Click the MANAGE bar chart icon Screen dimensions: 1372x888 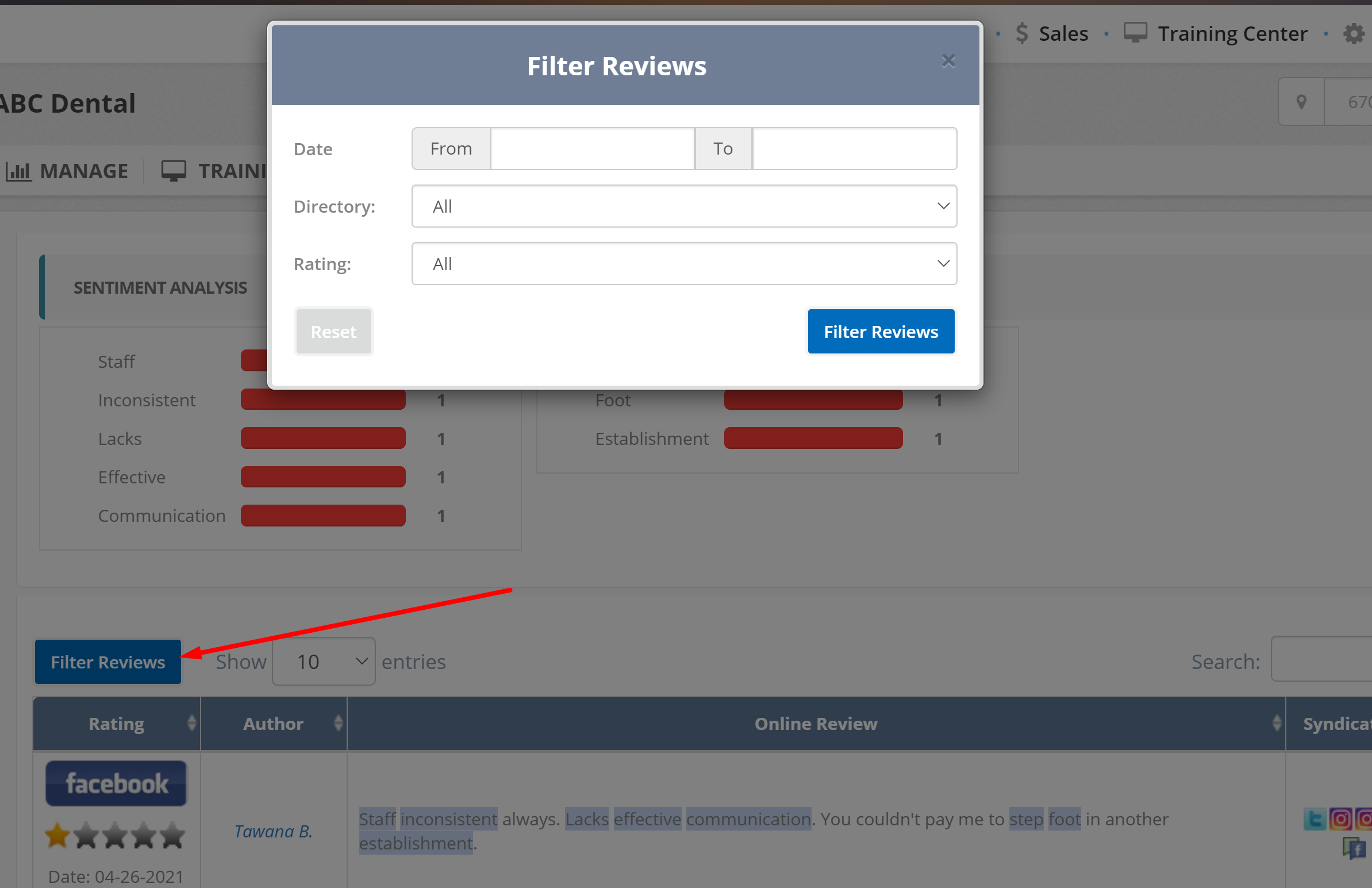click(x=18, y=171)
